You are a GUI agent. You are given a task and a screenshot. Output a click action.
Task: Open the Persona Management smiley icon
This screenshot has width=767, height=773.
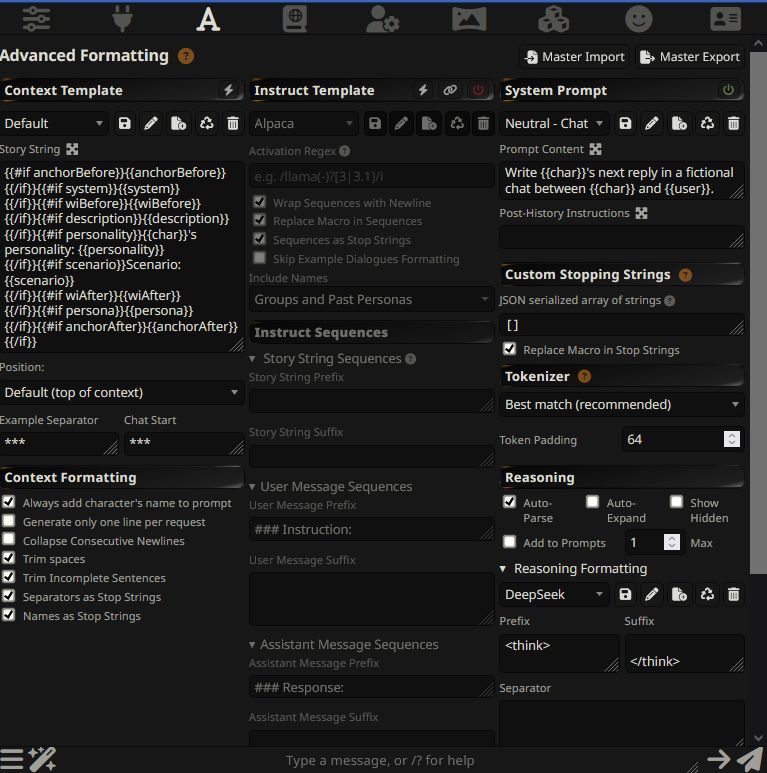639,18
